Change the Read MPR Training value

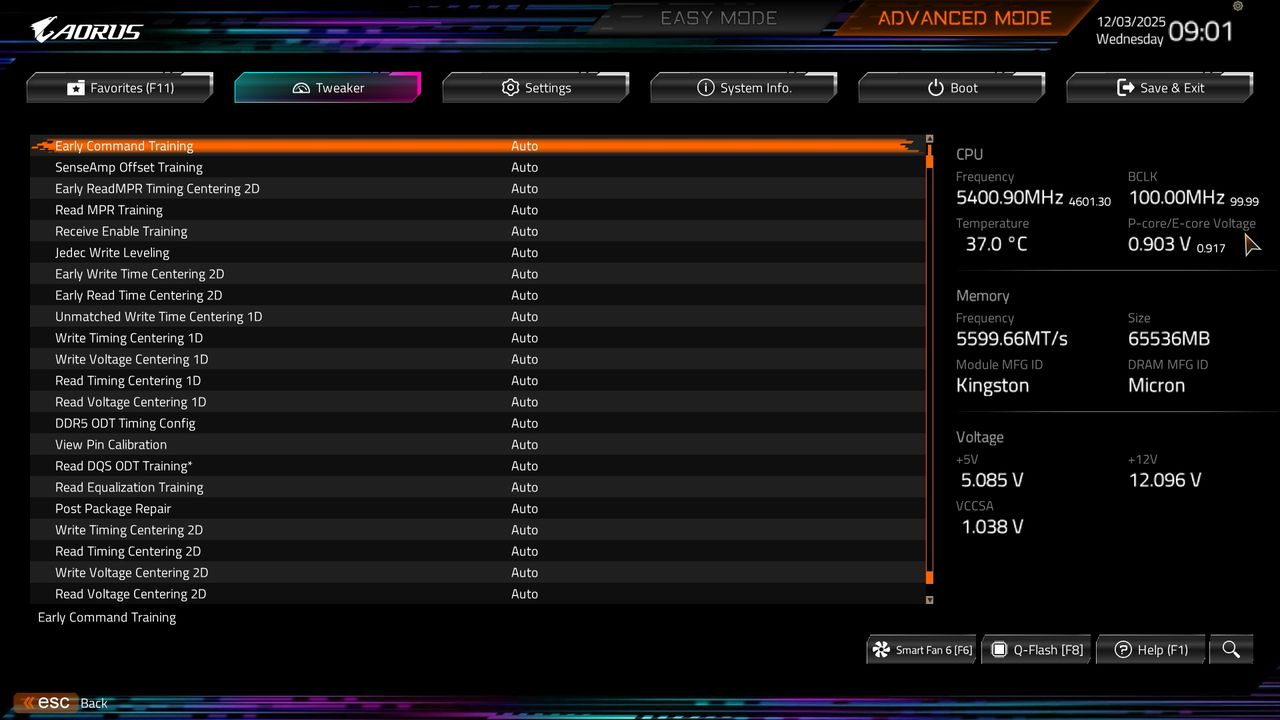coord(525,210)
